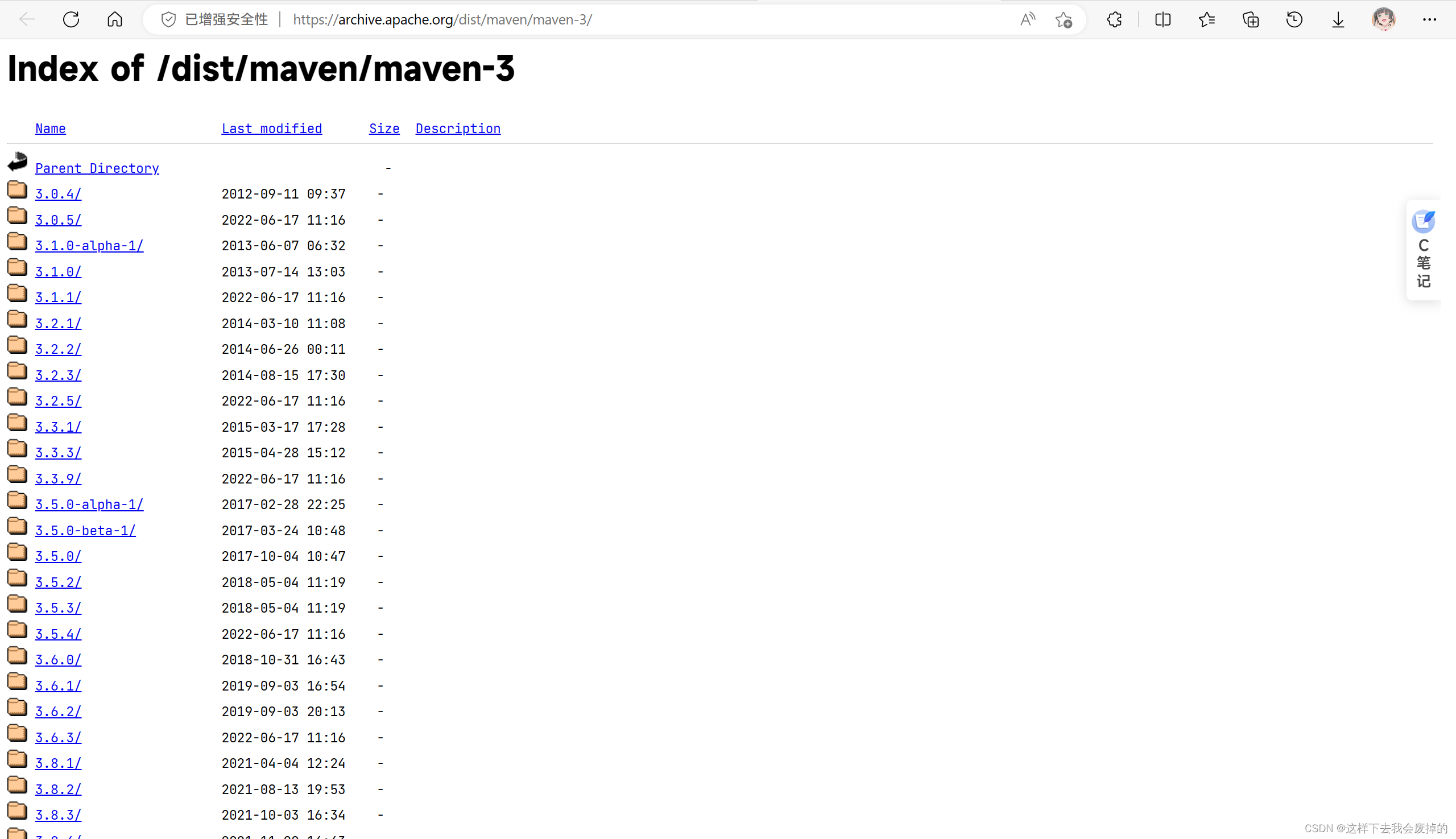The height and width of the screenshot is (839, 1456).
Task: Click the security shield indicator
Action: (x=168, y=19)
